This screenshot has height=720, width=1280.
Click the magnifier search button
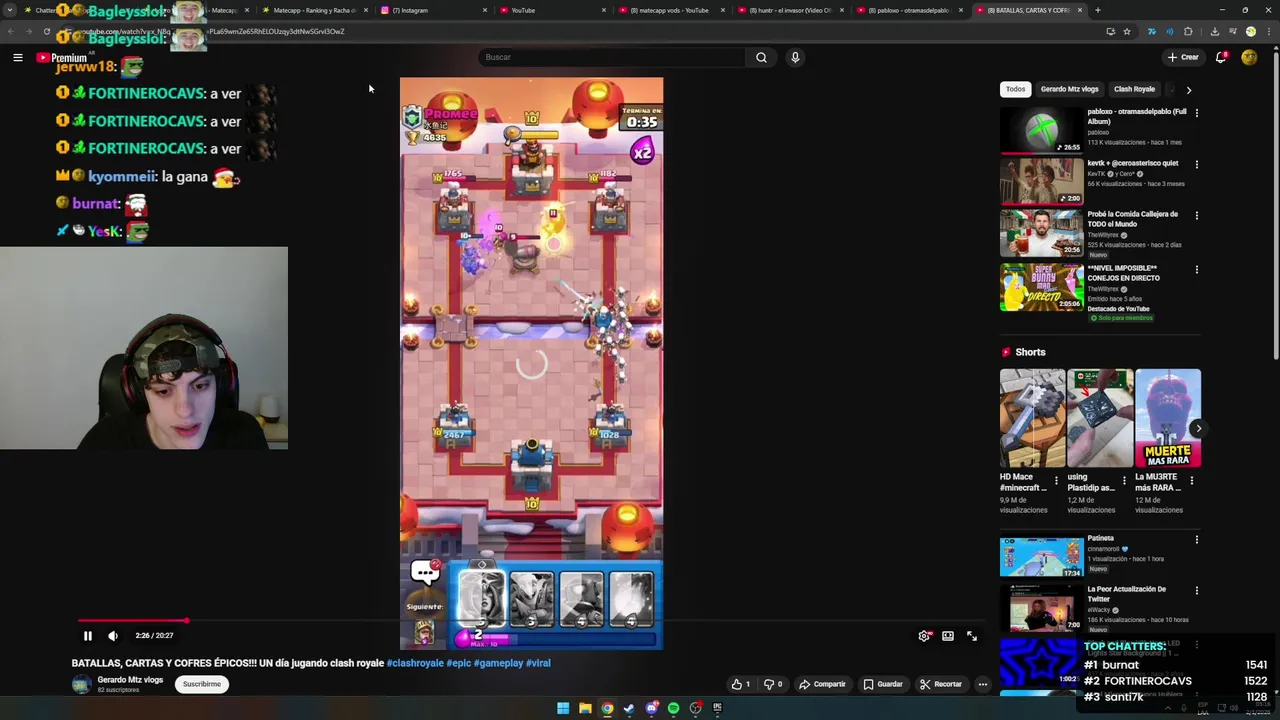761,57
